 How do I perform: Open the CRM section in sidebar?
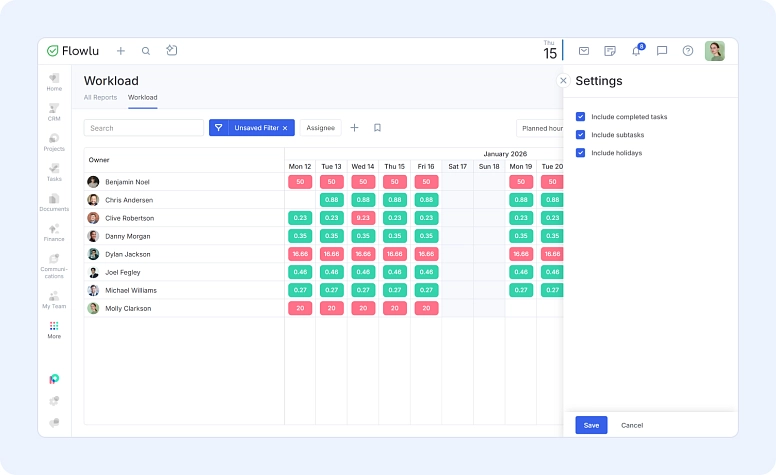[54, 111]
